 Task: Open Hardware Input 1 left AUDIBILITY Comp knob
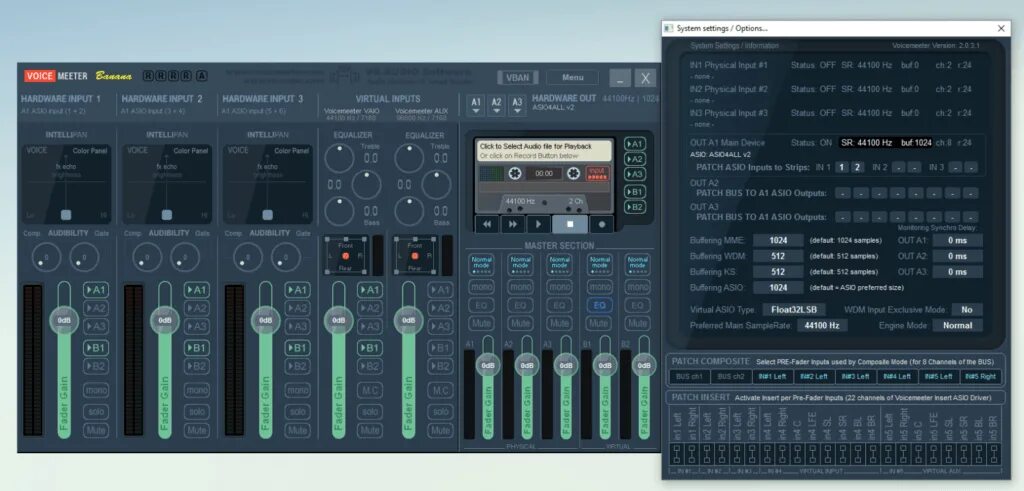tap(46, 257)
